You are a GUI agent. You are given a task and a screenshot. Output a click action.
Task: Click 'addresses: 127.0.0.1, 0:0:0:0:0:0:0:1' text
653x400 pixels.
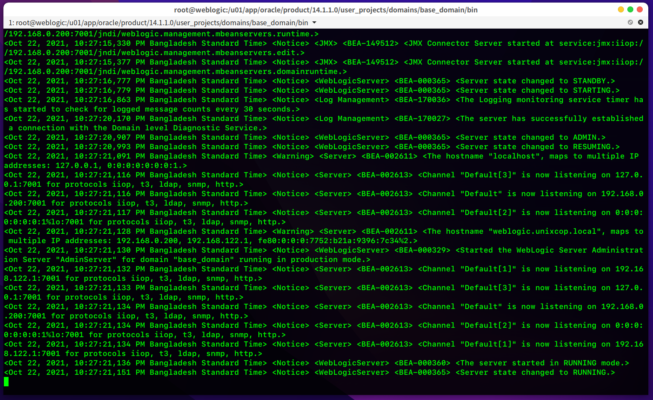click(91, 166)
